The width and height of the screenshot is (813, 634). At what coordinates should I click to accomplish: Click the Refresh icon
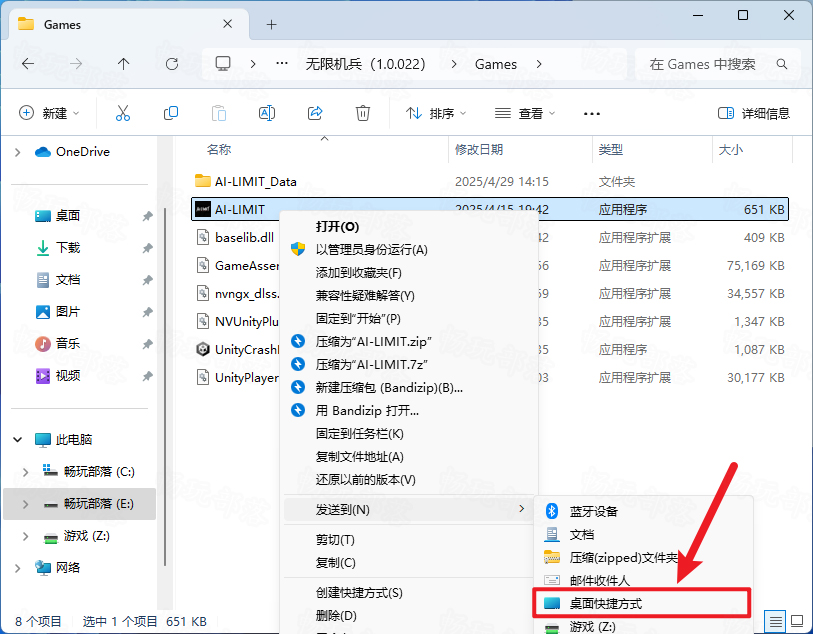(172, 64)
